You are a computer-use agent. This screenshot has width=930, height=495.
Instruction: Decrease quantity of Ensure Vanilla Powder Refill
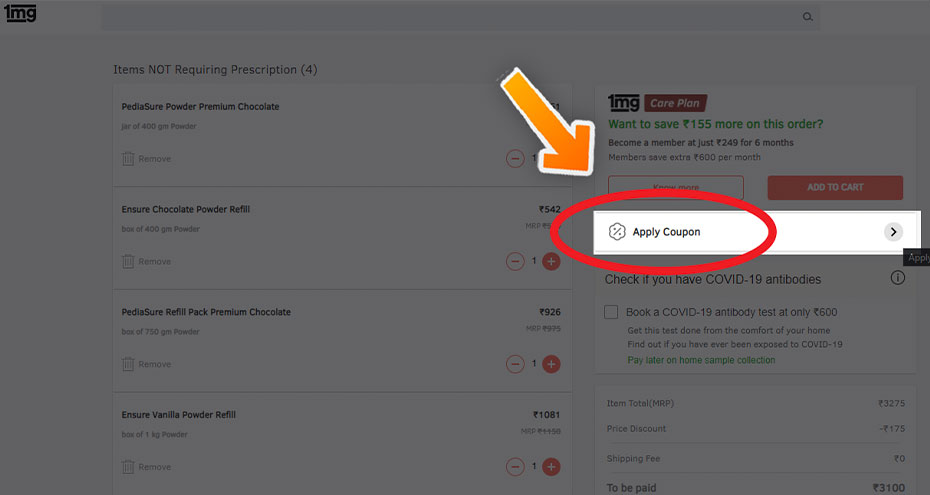pyautogui.click(x=515, y=467)
